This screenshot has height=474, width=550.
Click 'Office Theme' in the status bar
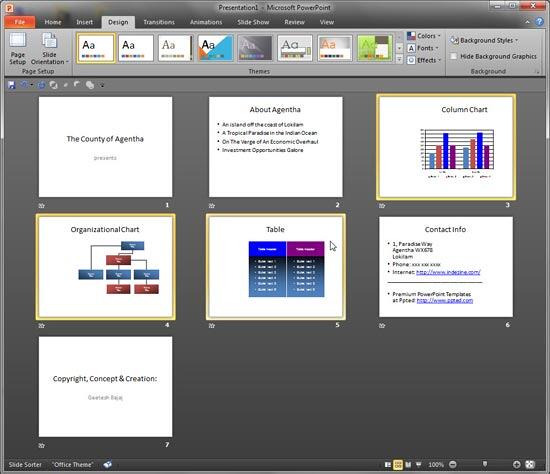pos(73,465)
